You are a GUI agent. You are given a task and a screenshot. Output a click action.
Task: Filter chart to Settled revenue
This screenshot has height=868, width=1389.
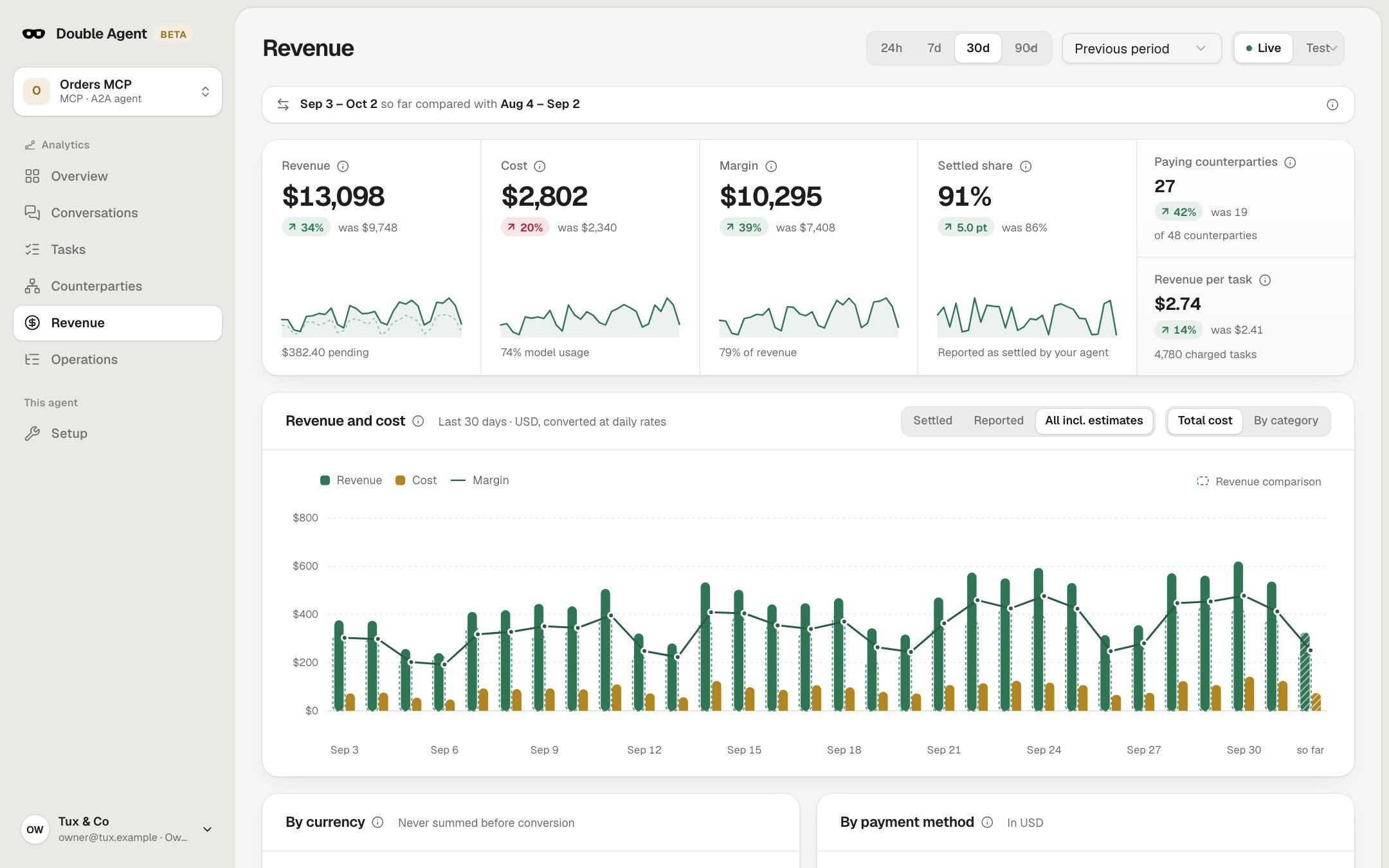click(932, 420)
